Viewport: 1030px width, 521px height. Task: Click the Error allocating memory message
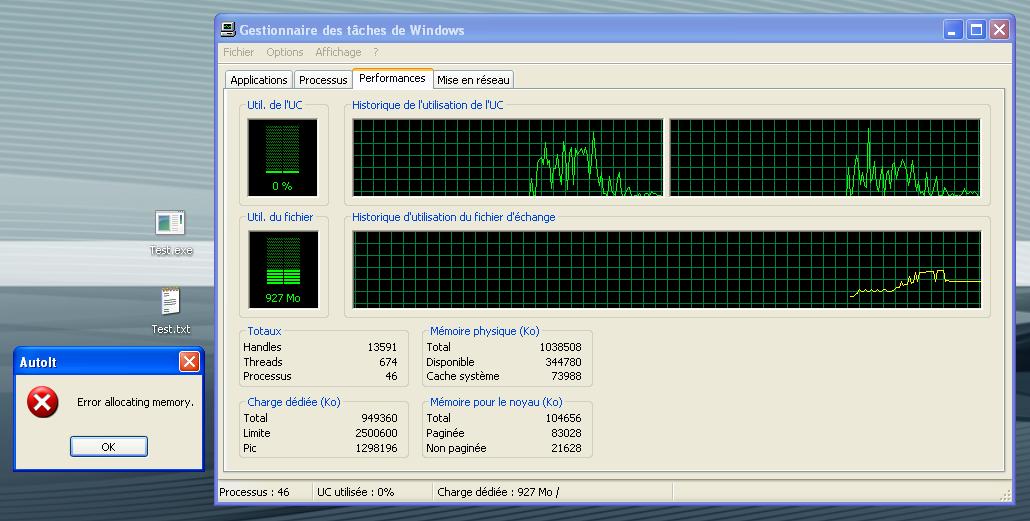point(135,402)
